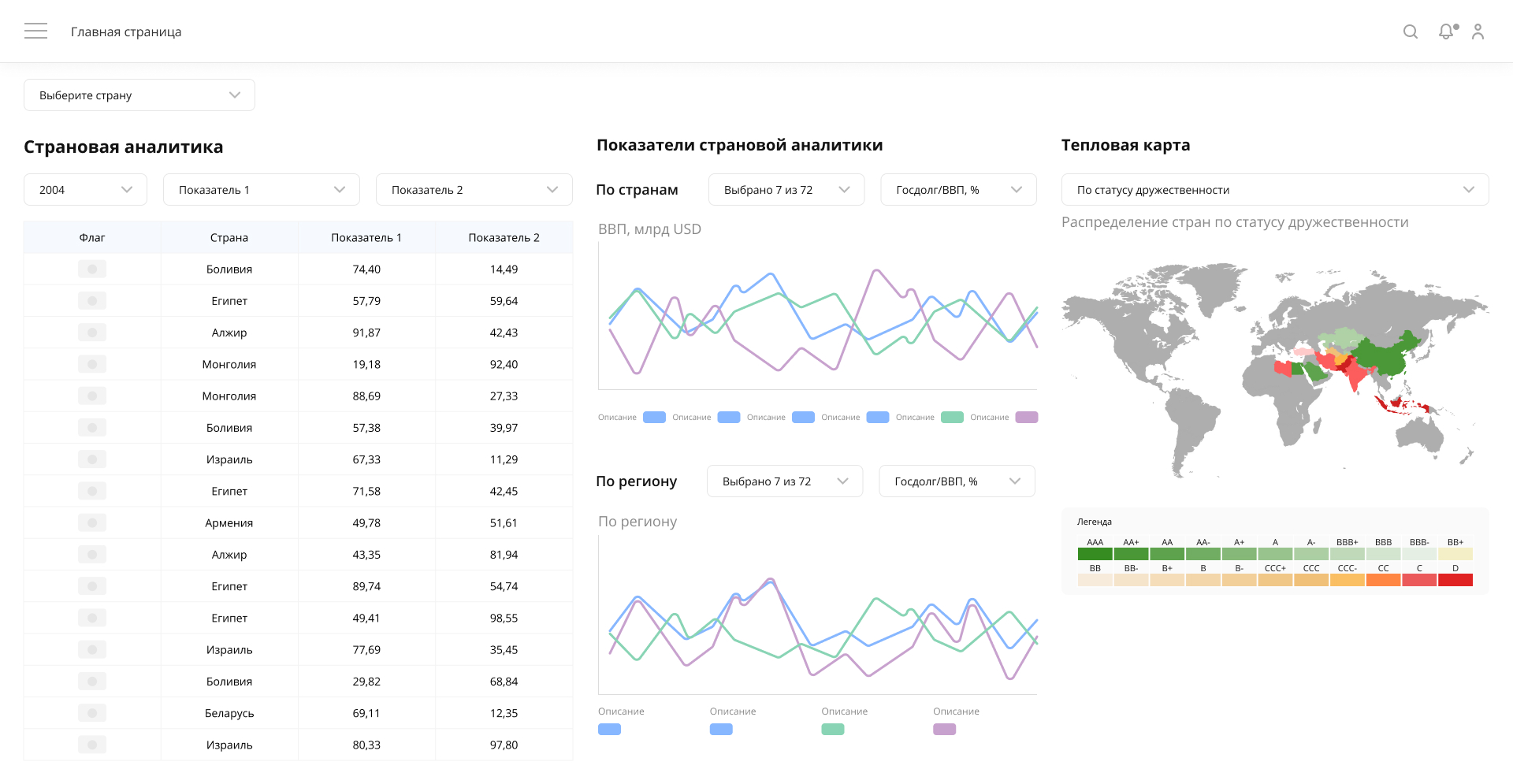Screen dimensions: 1513x784
Task: Open notifications bell icon
Action: 1446,32
